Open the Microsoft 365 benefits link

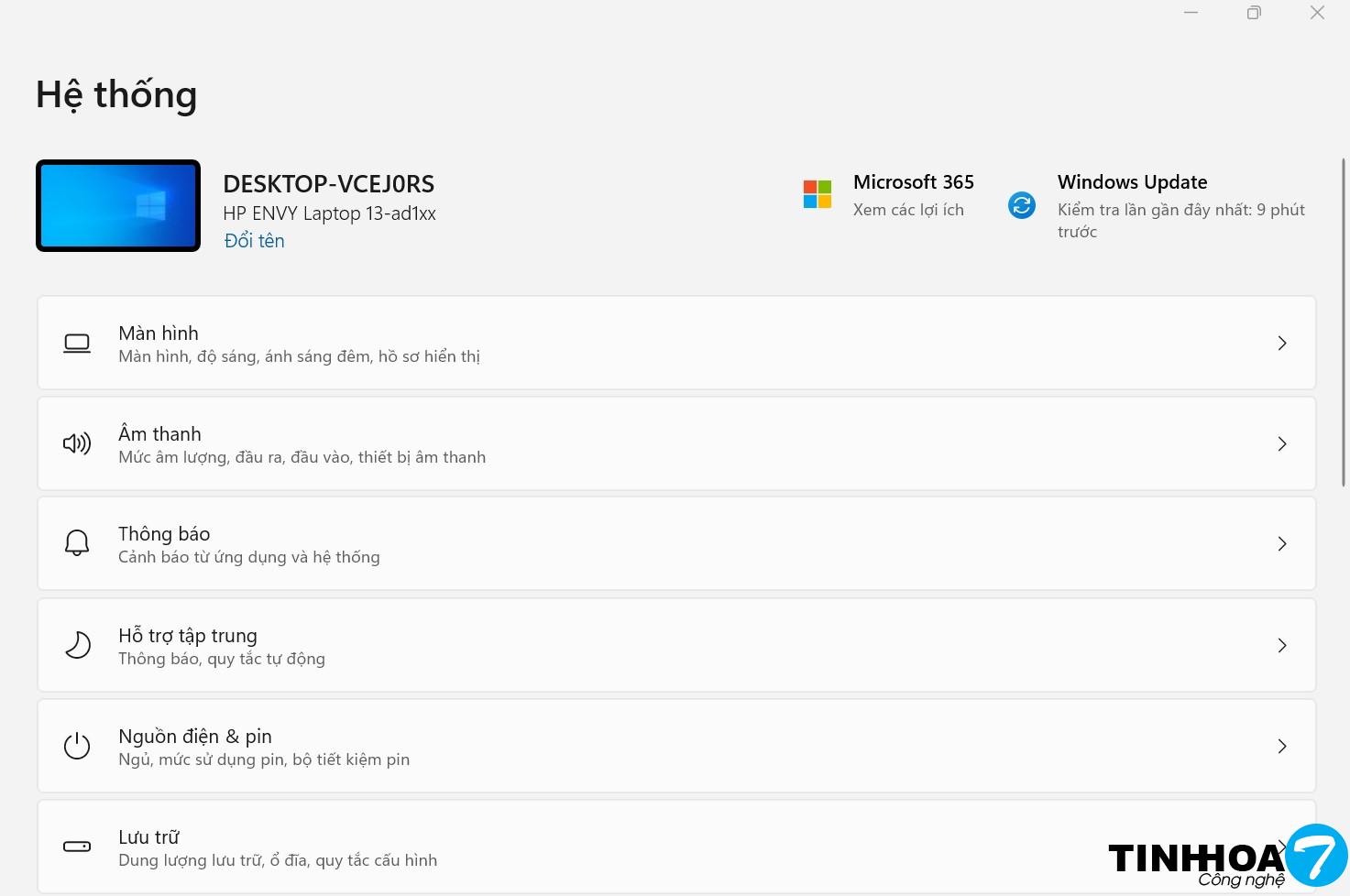(907, 210)
